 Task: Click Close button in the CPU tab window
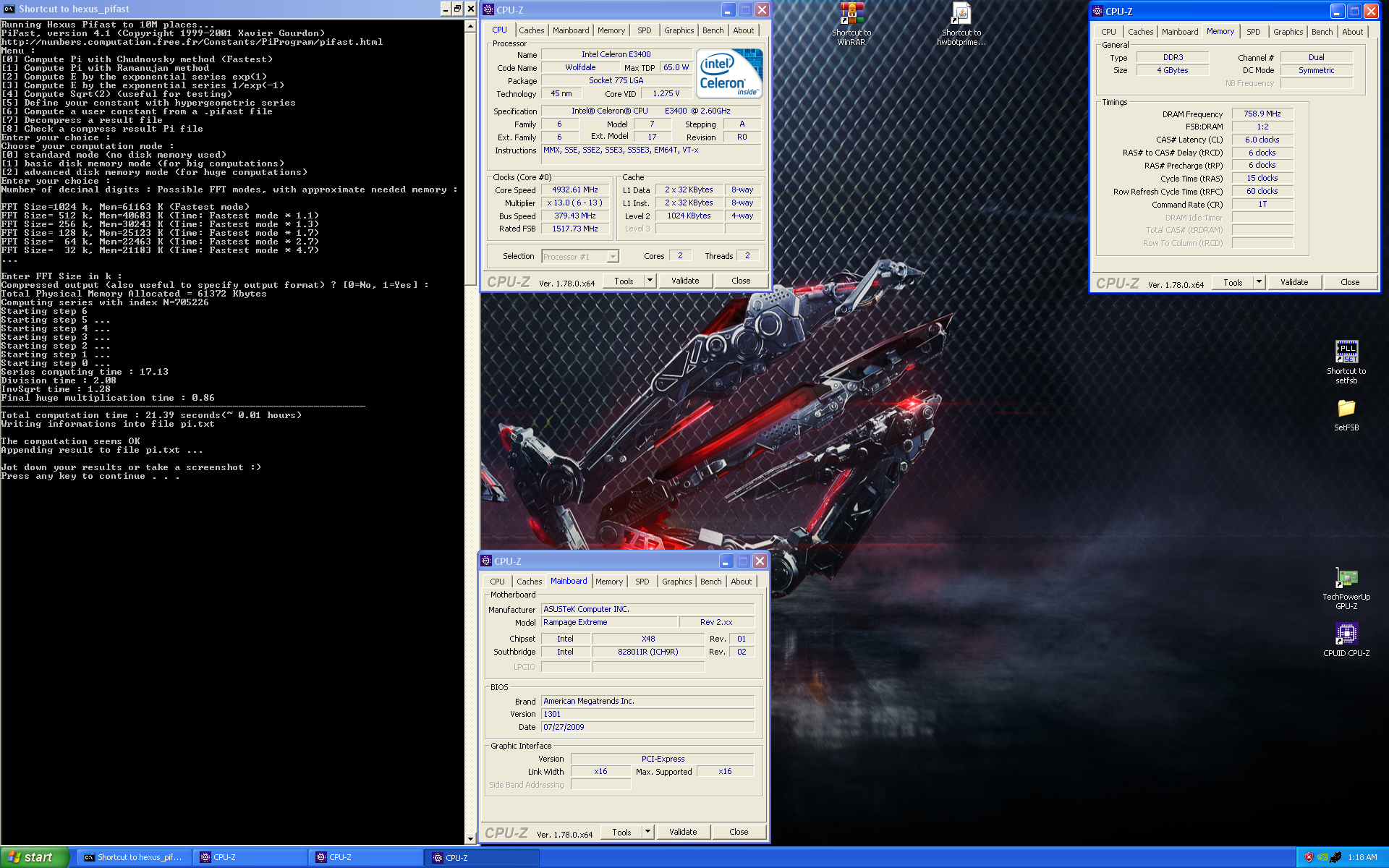[741, 281]
